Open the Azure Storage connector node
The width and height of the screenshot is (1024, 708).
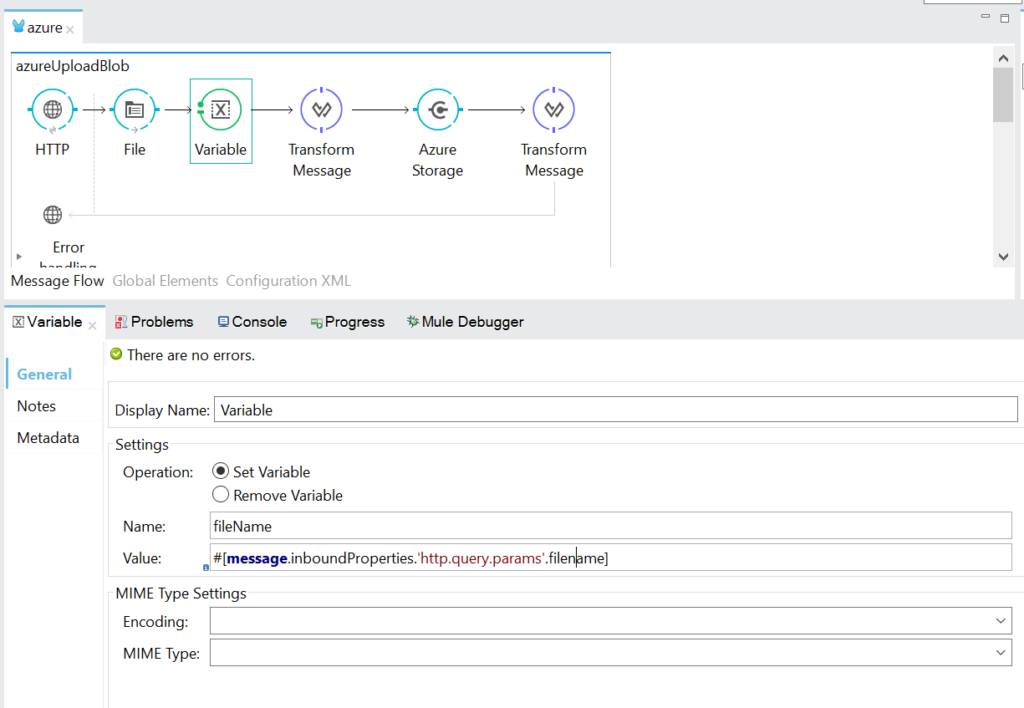coord(437,110)
